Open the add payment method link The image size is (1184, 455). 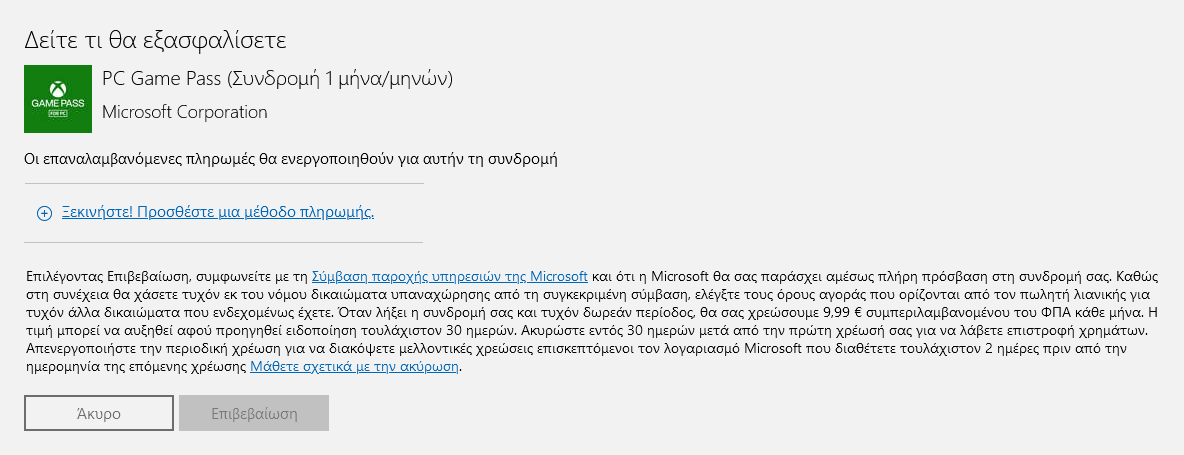tap(217, 212)
